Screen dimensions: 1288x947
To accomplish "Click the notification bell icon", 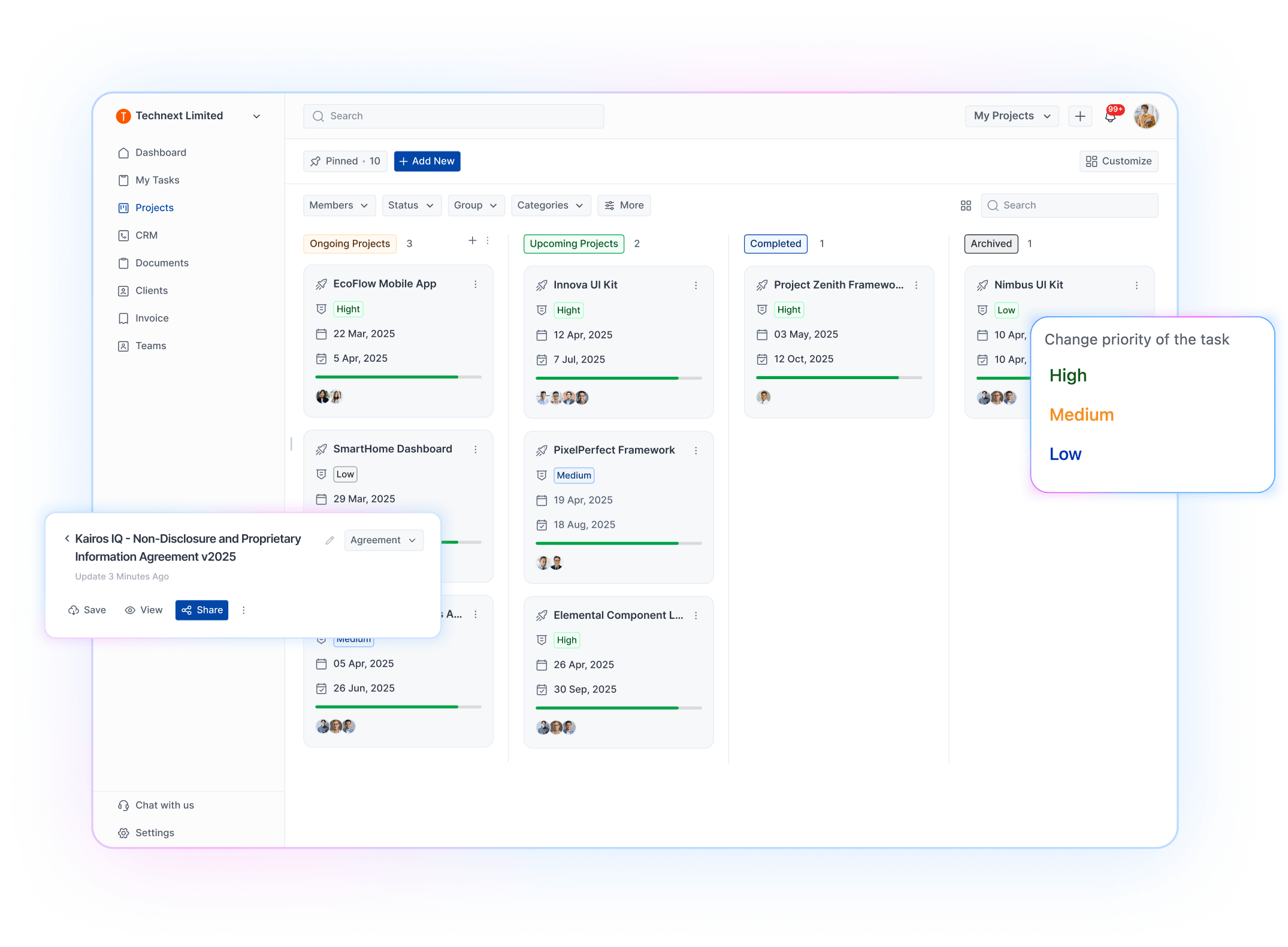I will pos(1110,116).
